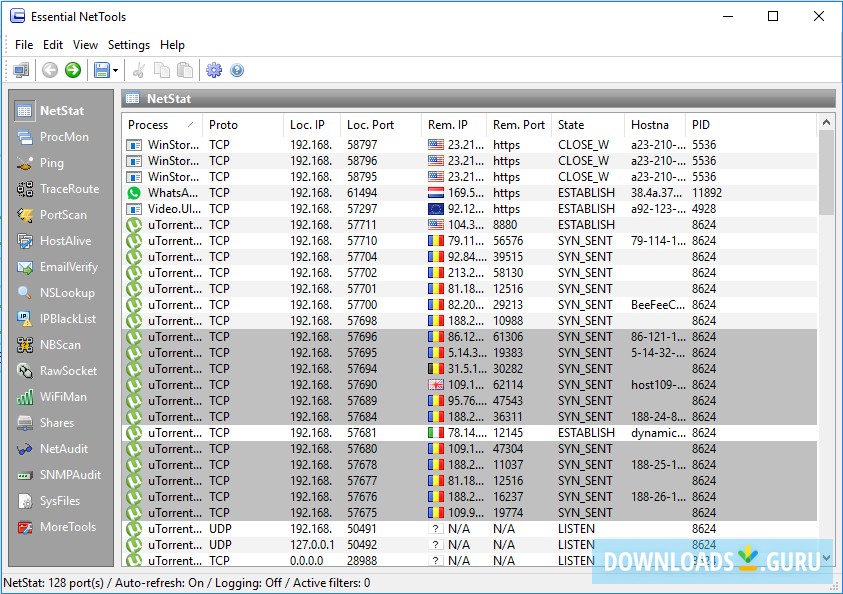Open the NSLookup tool
The image size is (843, 594).
click(x=66, y=293)
